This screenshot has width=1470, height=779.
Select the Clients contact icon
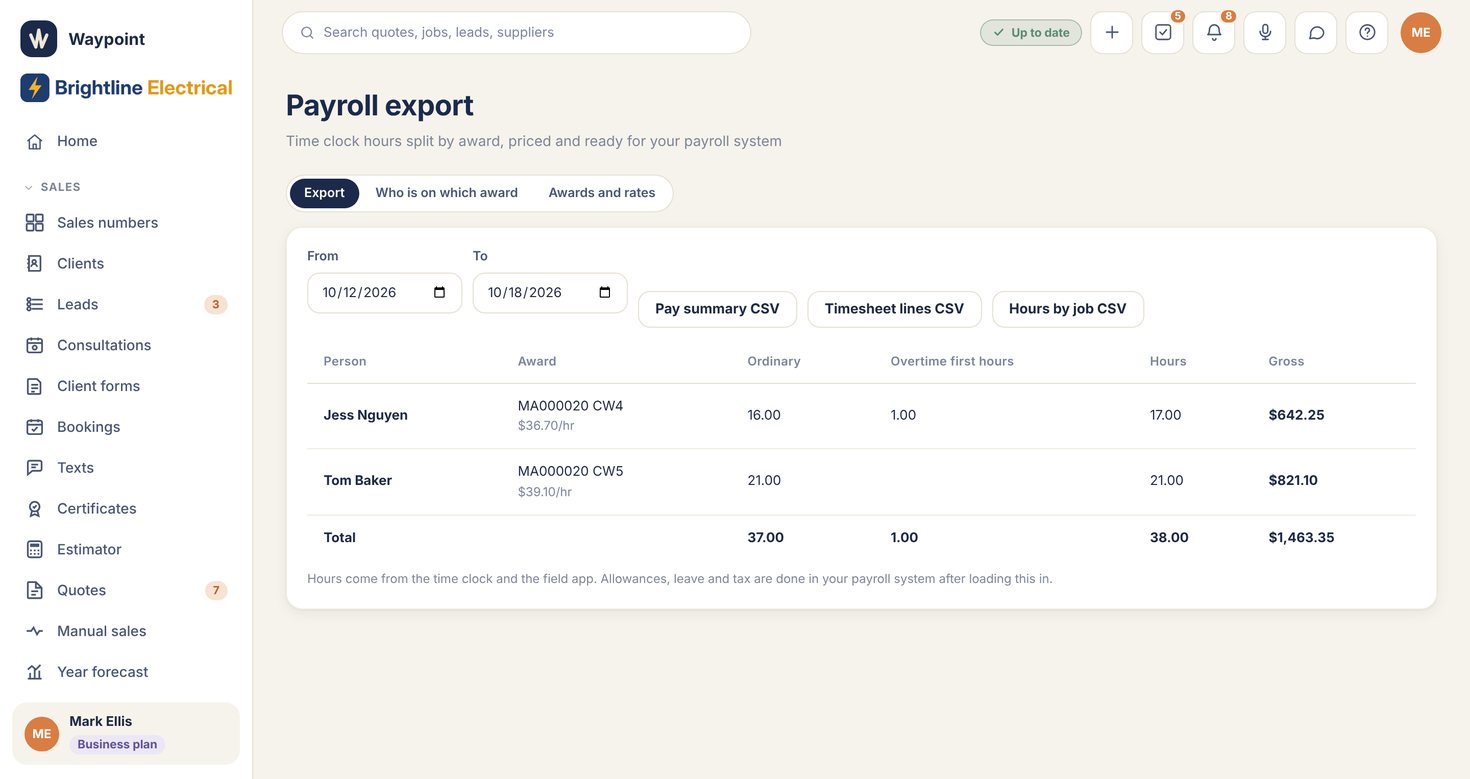[x=35, y=263]
